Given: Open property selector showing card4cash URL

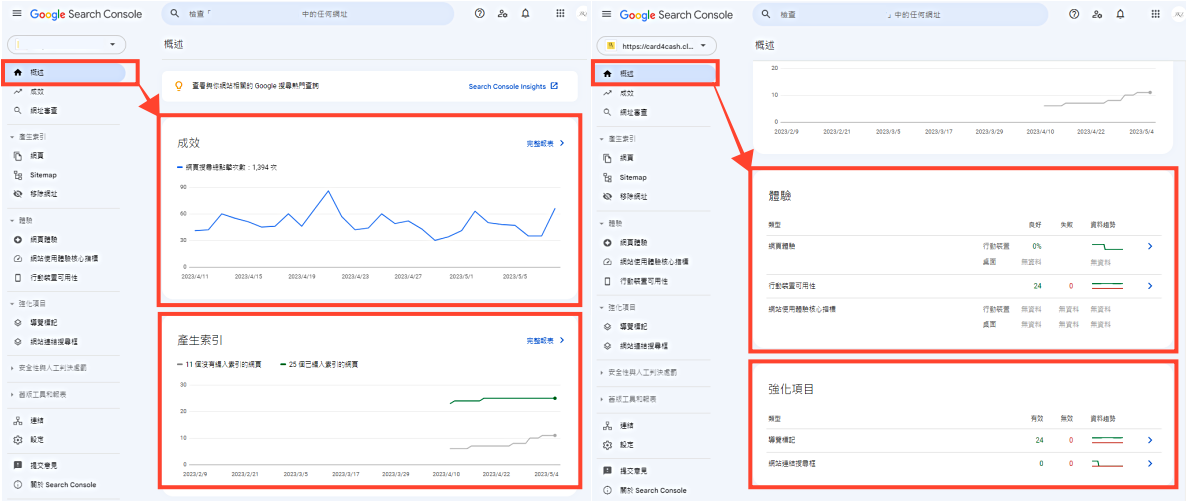Looking at the screenshot, I should tap(657, 46).
